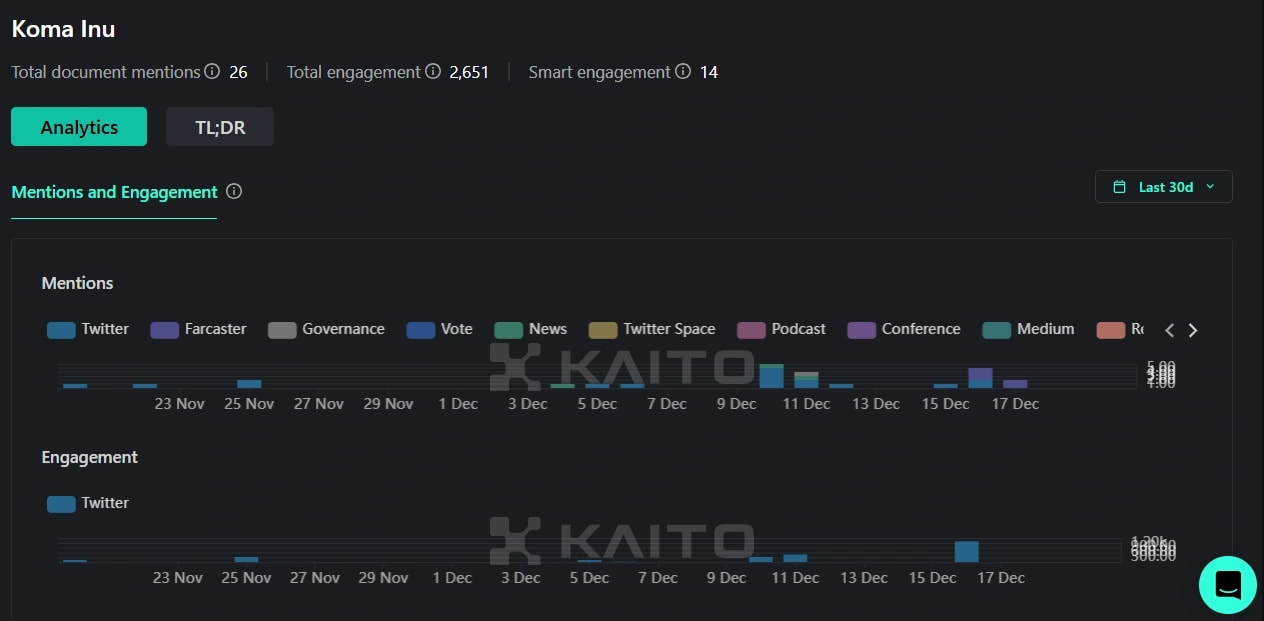Click the Twitter color swatch under Engagement

(61, 503)
